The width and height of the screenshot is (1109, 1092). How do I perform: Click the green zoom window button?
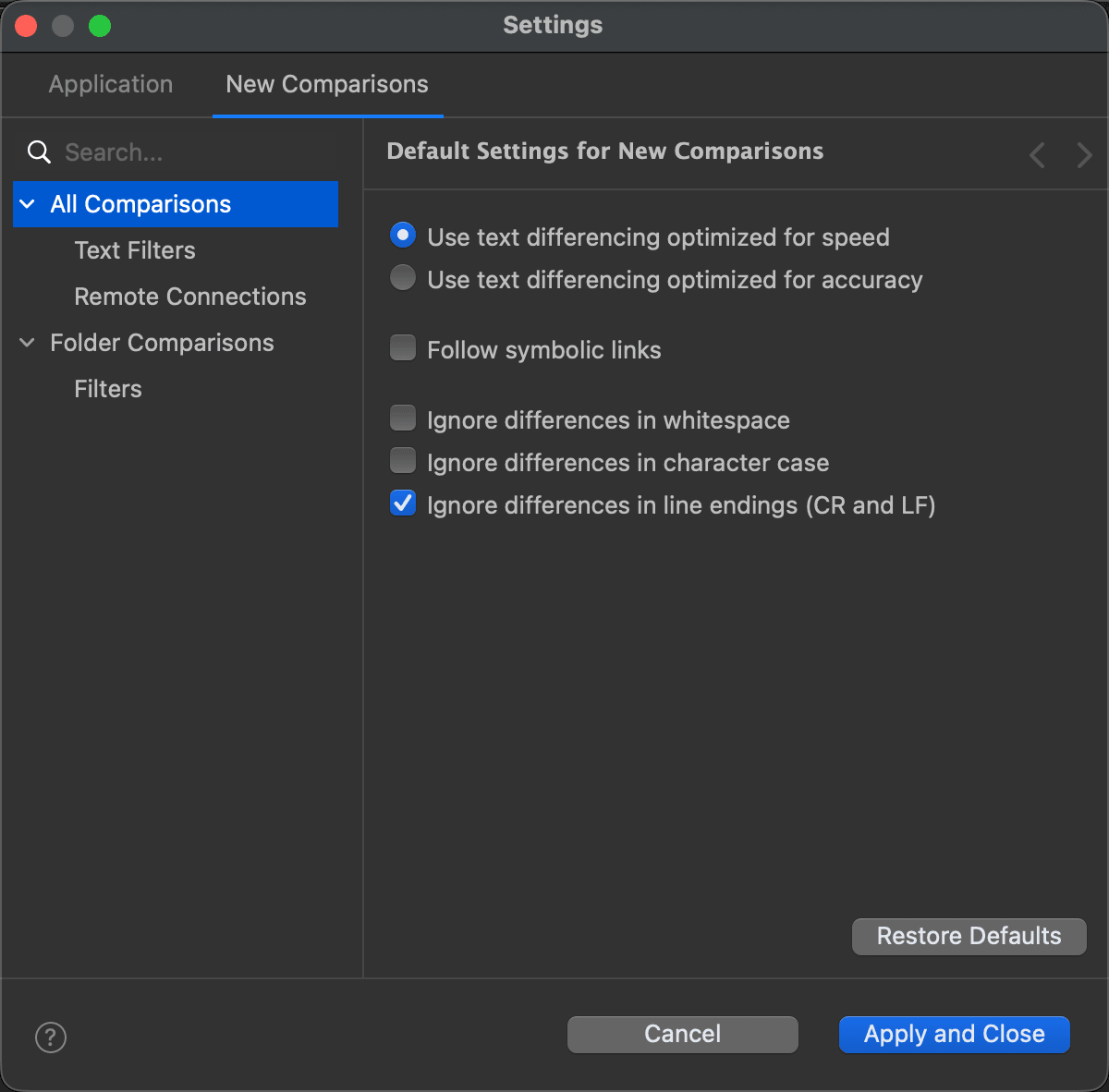(x=100, y=26)
